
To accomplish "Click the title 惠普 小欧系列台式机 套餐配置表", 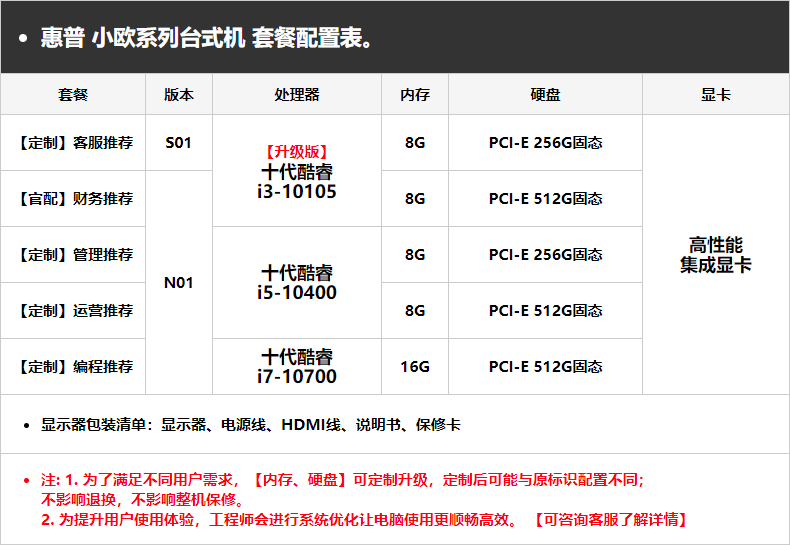I will pos(207,38).
